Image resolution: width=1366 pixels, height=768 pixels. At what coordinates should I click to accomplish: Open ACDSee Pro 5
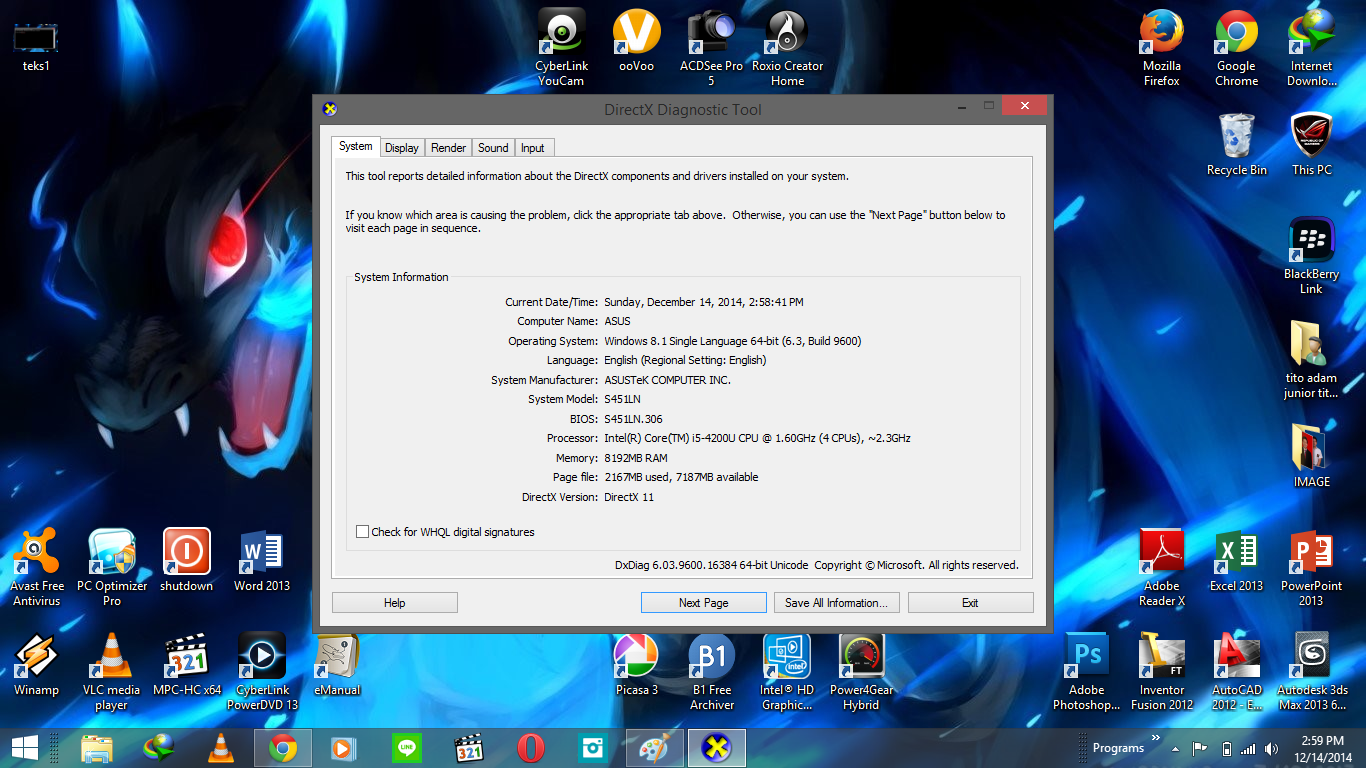click(x=712, y=32)
